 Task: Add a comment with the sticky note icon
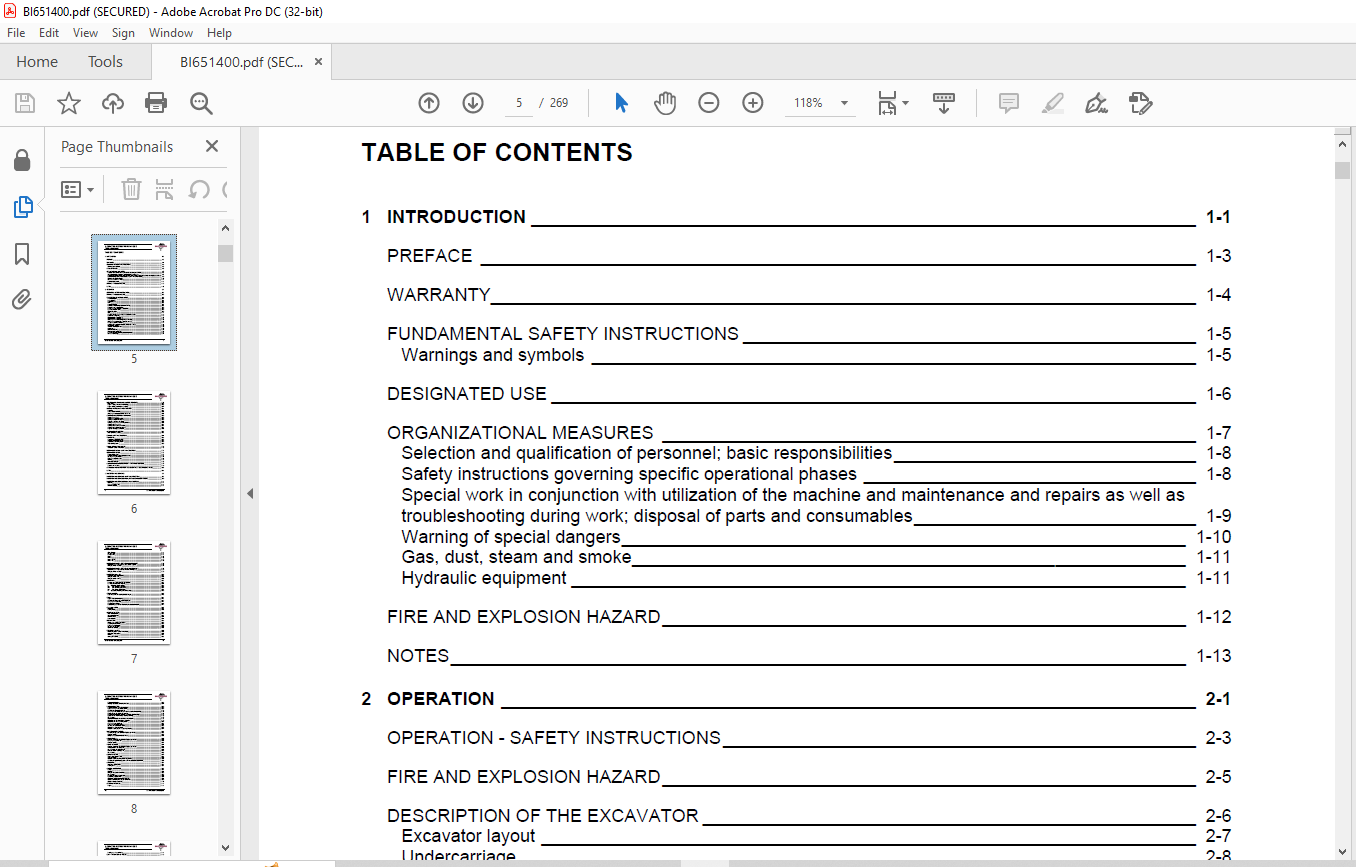[x=1009, y=103]
